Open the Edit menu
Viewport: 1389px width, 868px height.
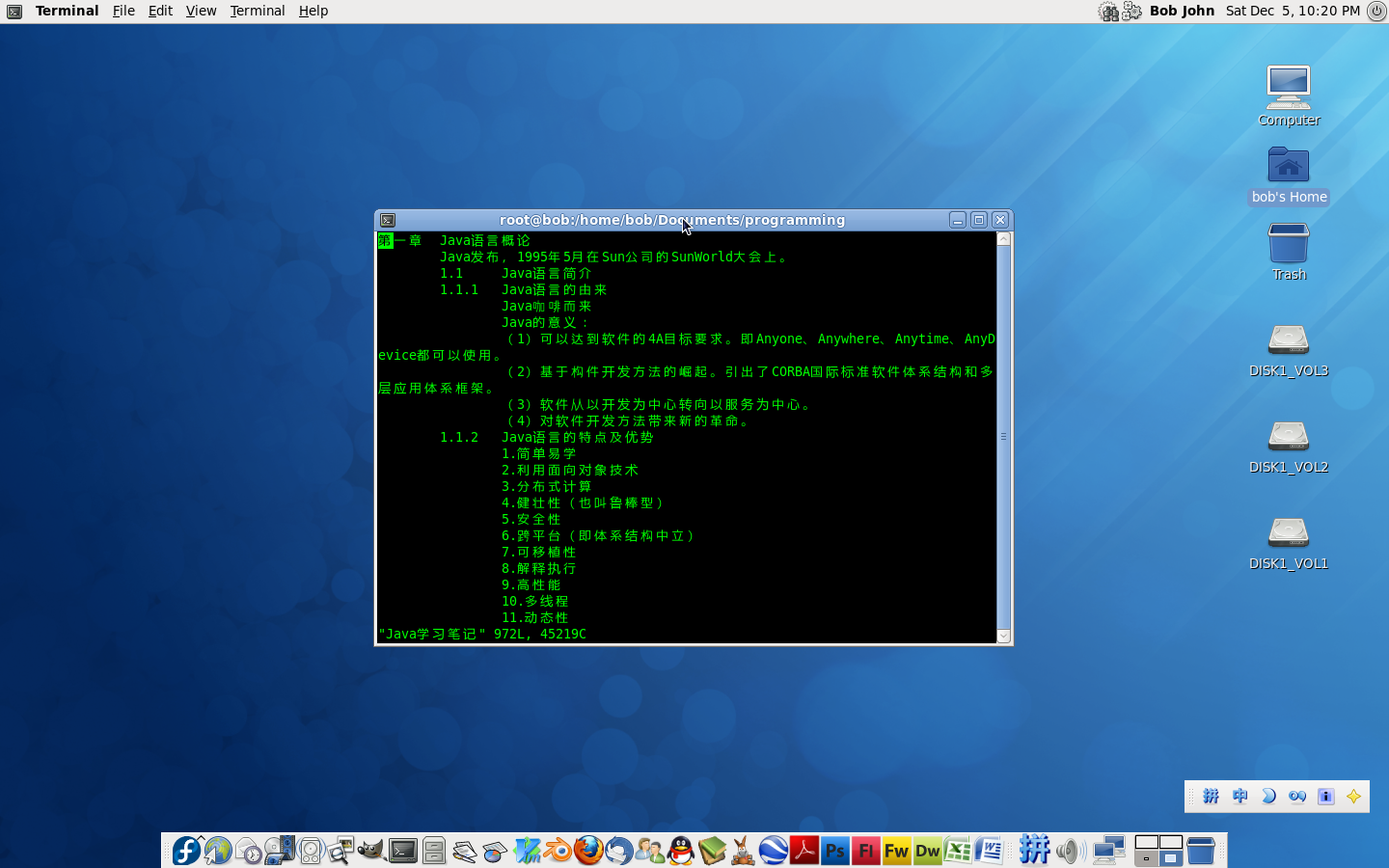click(160, 11)
